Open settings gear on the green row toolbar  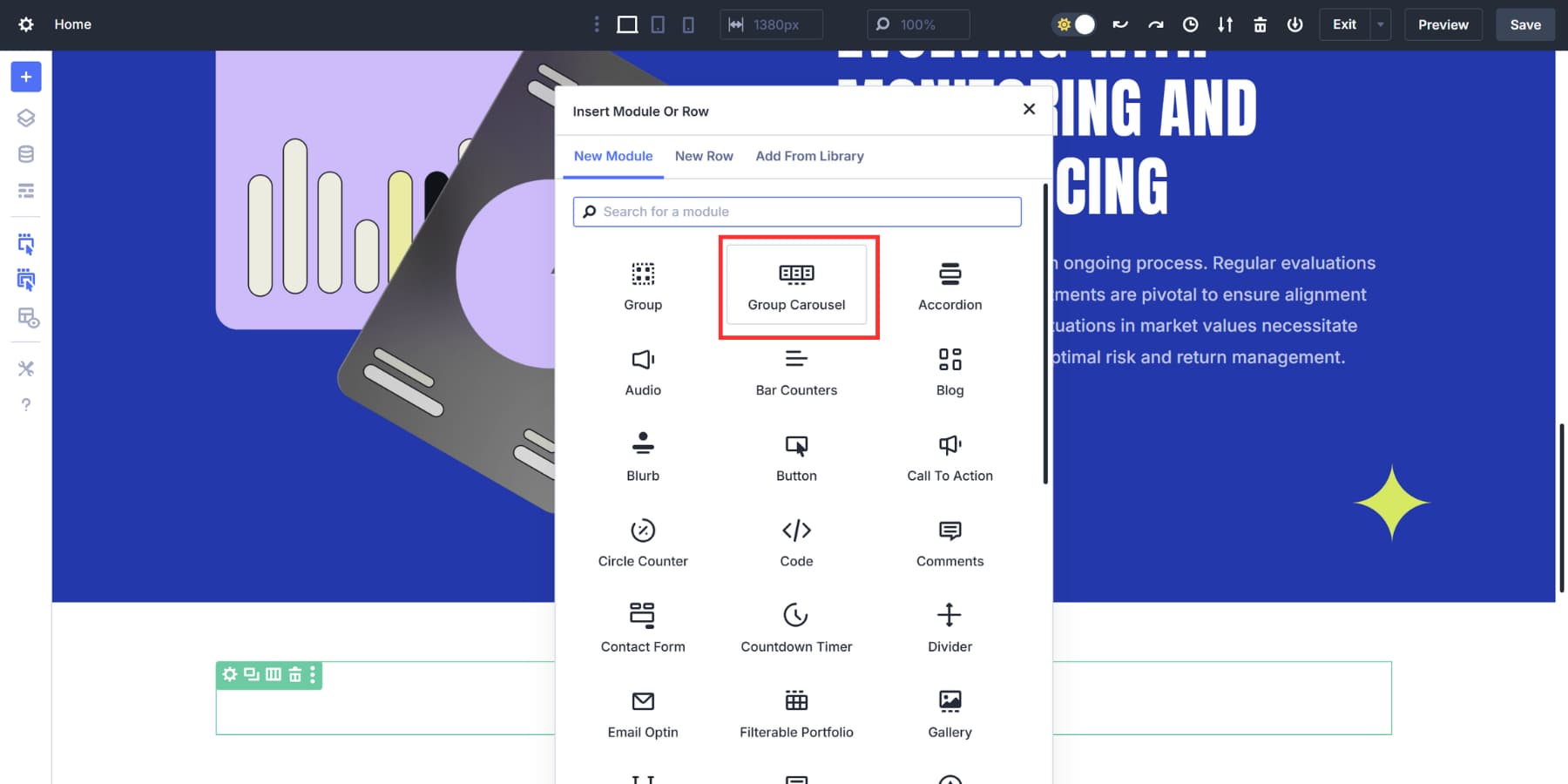pos(230,674)
